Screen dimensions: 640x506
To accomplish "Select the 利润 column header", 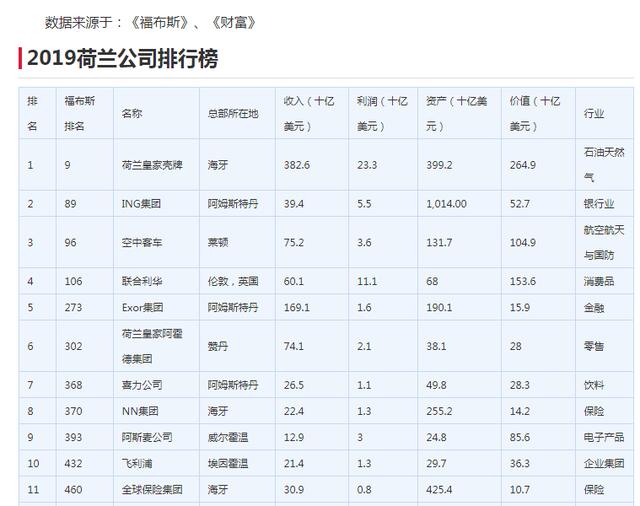I will (382, 113).
